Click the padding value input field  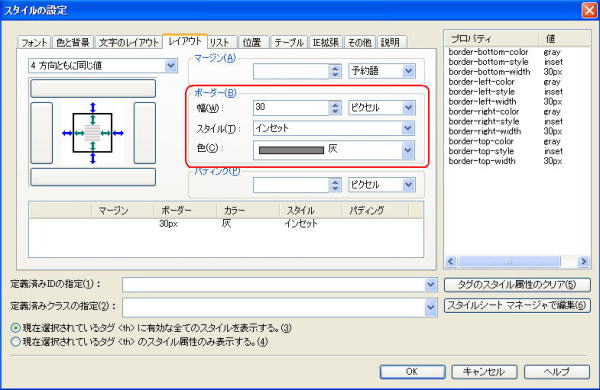(x=291, y=185)
